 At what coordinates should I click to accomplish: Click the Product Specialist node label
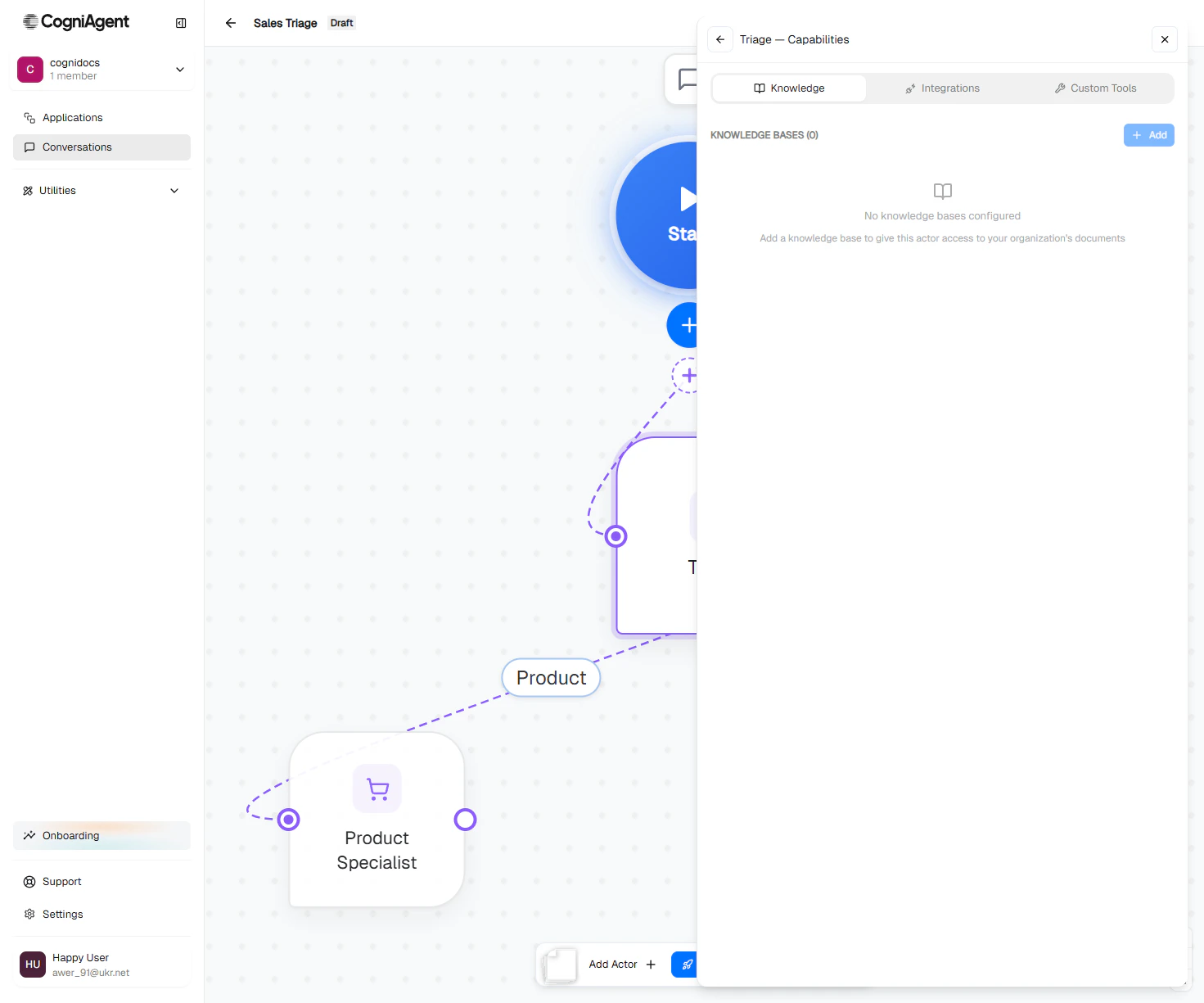377,851
